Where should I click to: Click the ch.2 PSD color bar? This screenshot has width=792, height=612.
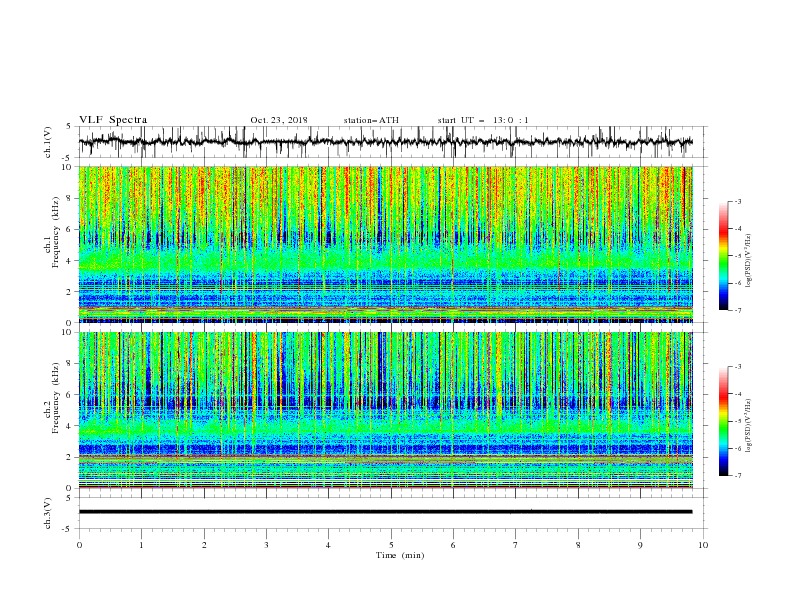tap(723, 421)
